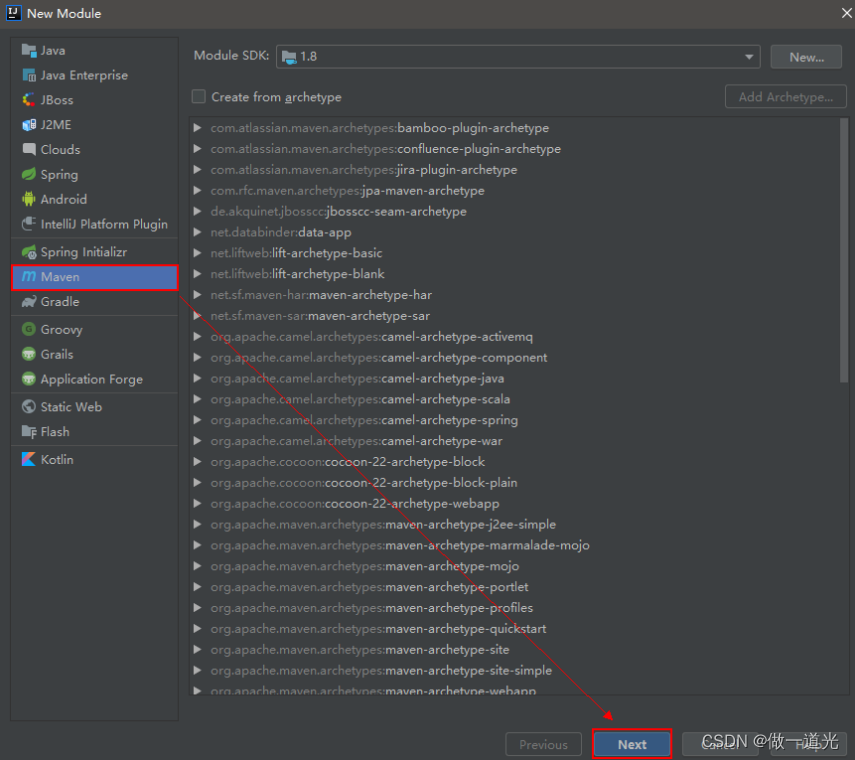The image size is (855, 760).
Task: Select the Android robot icon
Action: (x=29, y=199)
